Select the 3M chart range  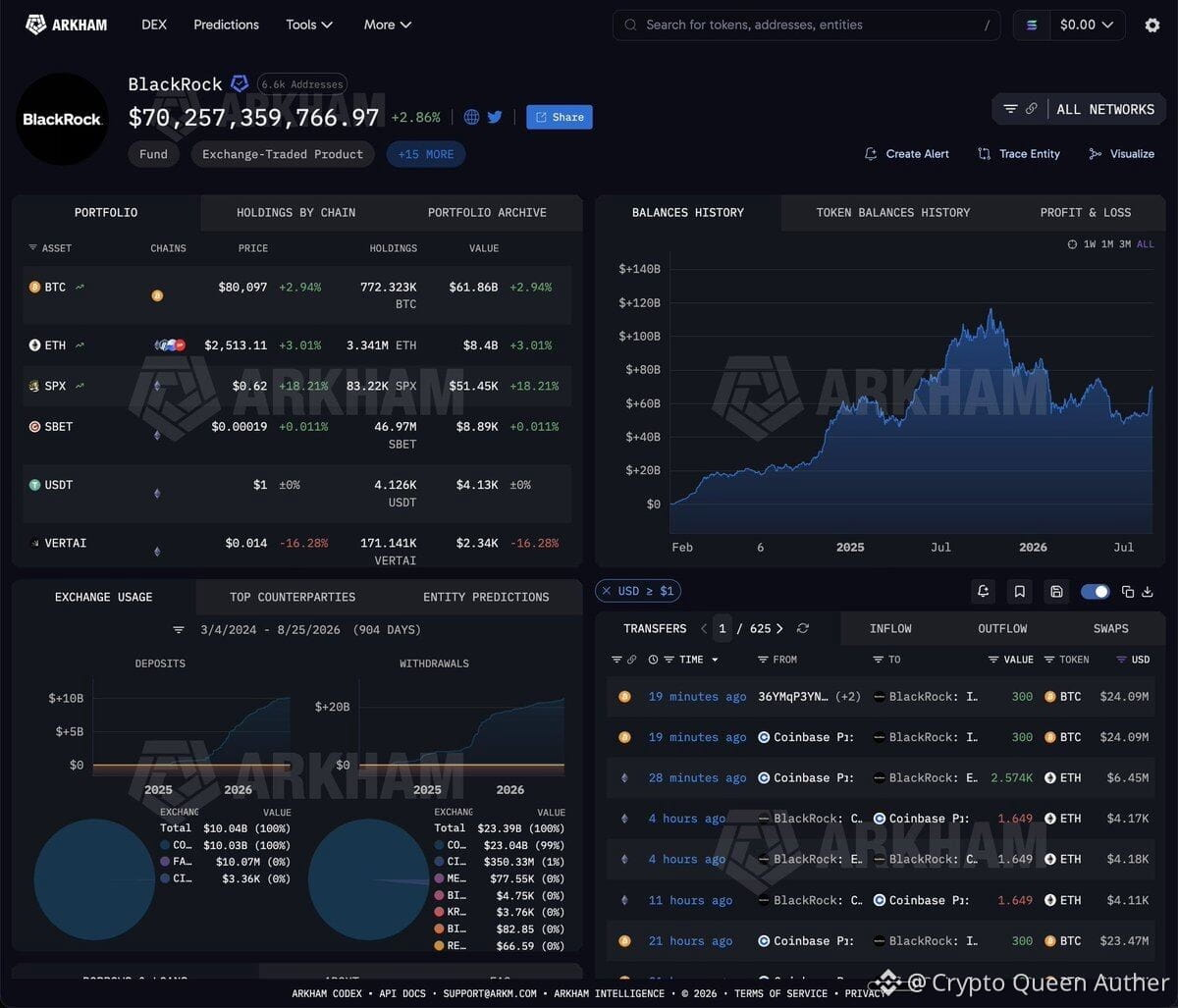click(x=1124, y=244)
